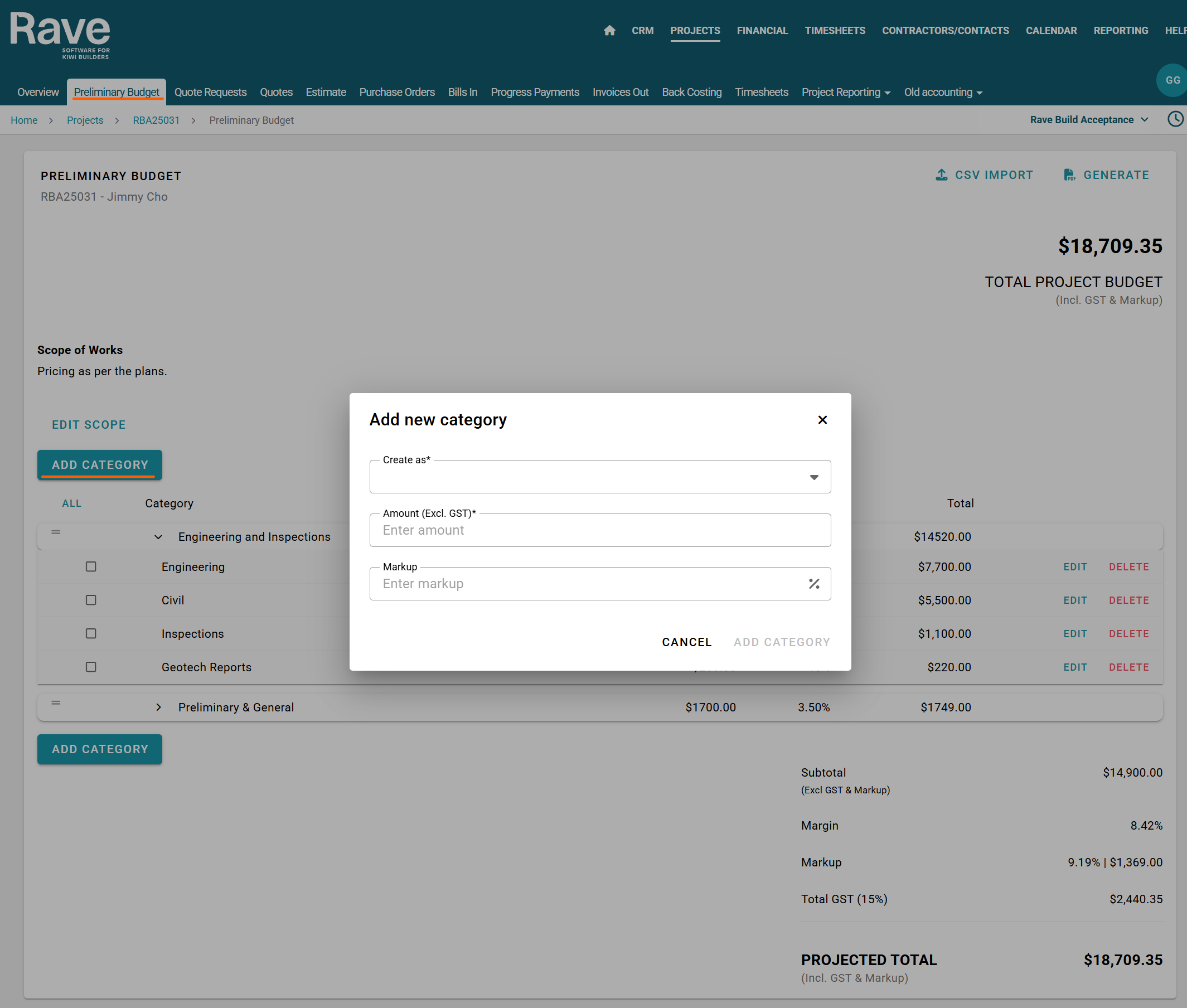Click the Cancel button in dialog
The image size is (1187, 1008).
pos(686,642)
